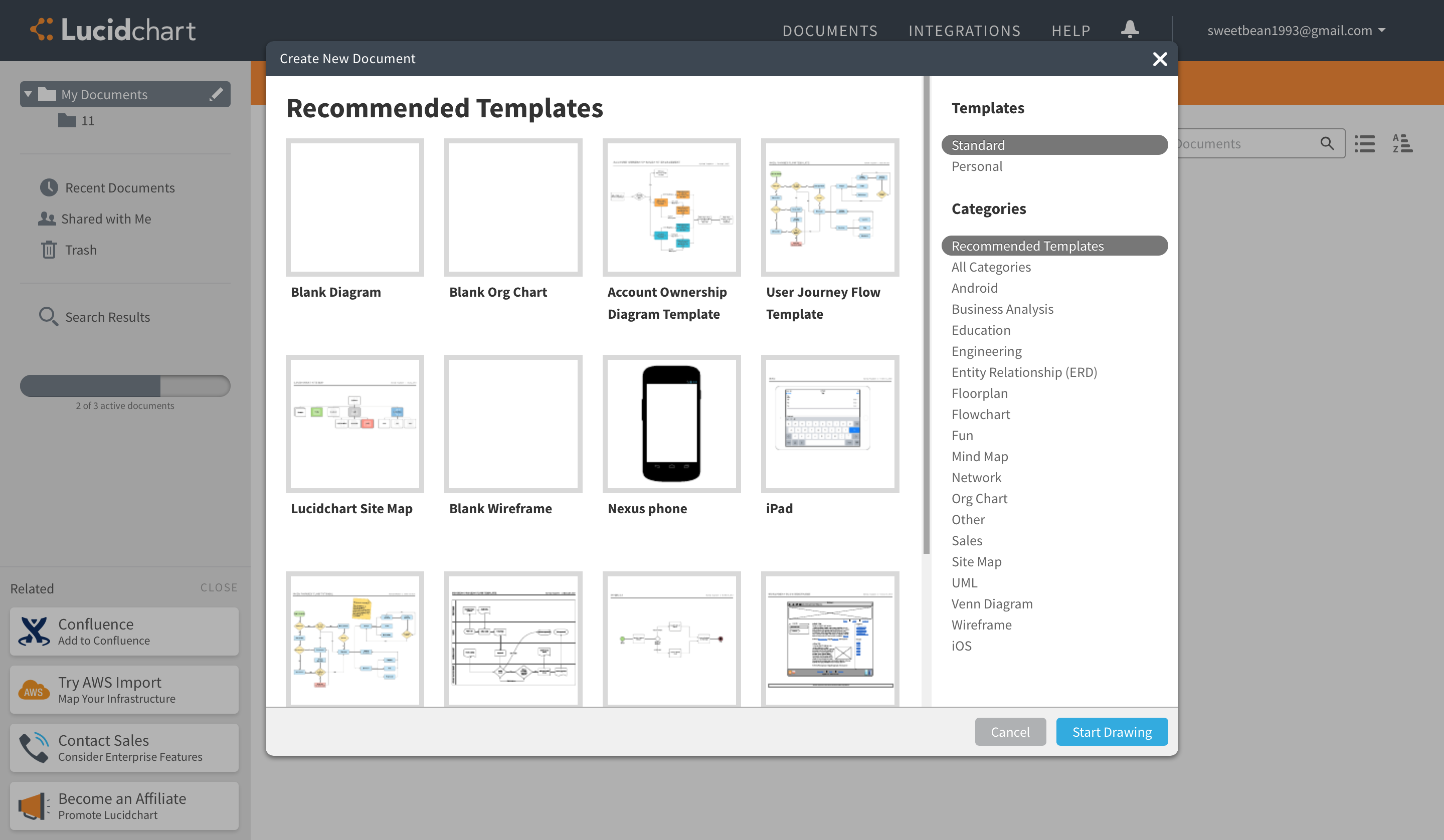1444x840 pixels.
Task: Click the Recent Documents clock icon
Action: (x=49, y=187)
